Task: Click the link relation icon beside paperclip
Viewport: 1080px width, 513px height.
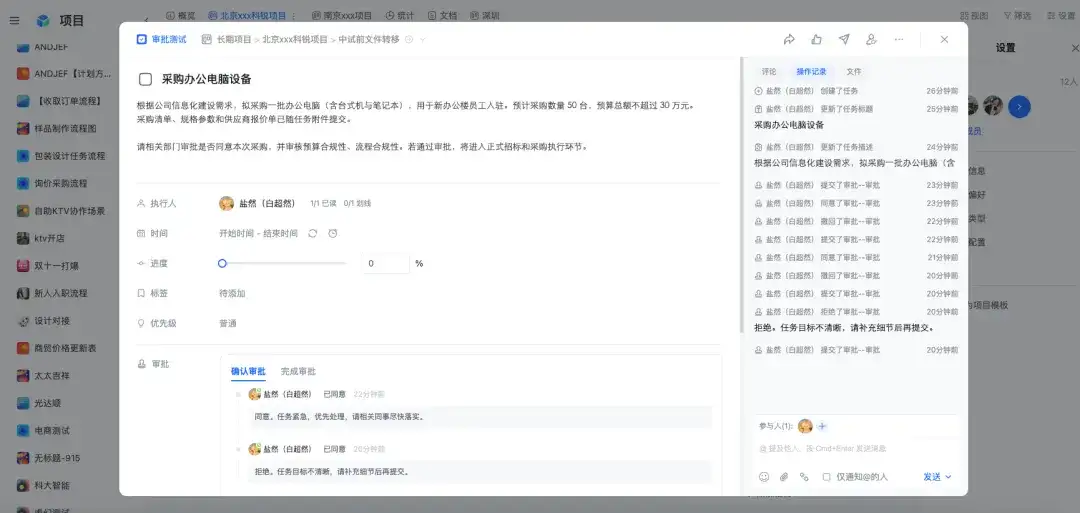Action: point(804,477)
